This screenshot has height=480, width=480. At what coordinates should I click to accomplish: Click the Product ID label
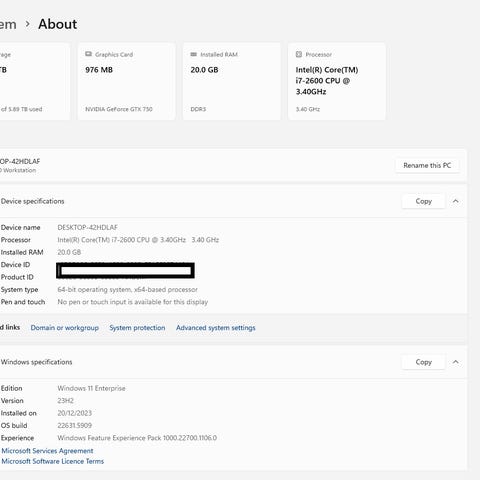pyautogui.click(x=17, y=277)
